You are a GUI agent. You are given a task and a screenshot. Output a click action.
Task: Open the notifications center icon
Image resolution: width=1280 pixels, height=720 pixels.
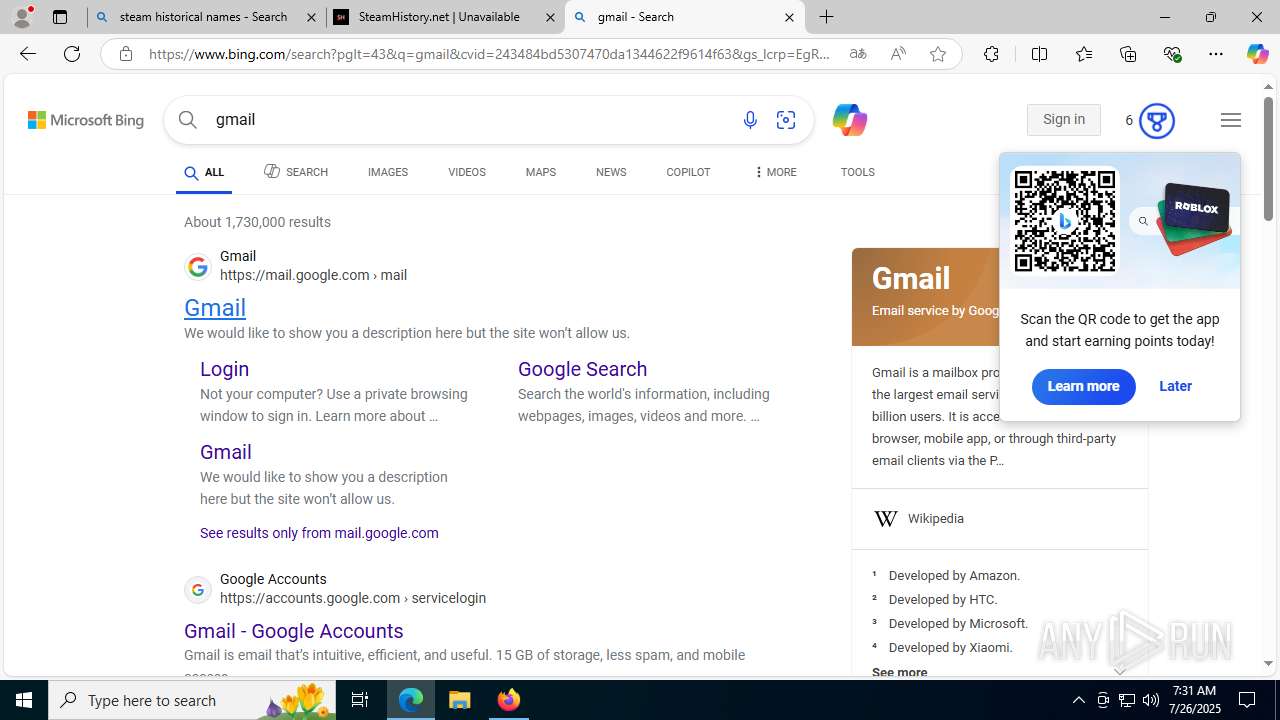coord(1247,700)
